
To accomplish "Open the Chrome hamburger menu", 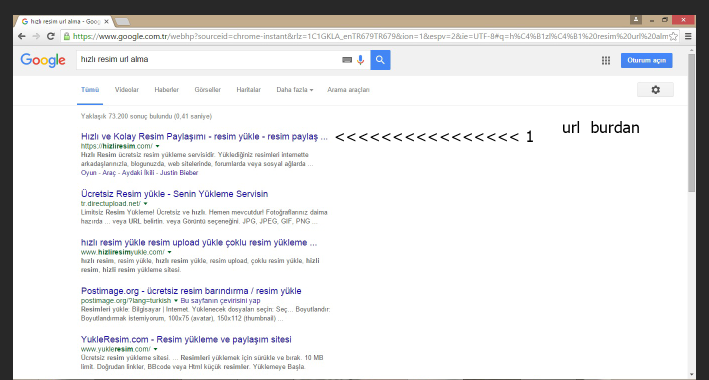I will pyautogui.click(x=688, y=36).
